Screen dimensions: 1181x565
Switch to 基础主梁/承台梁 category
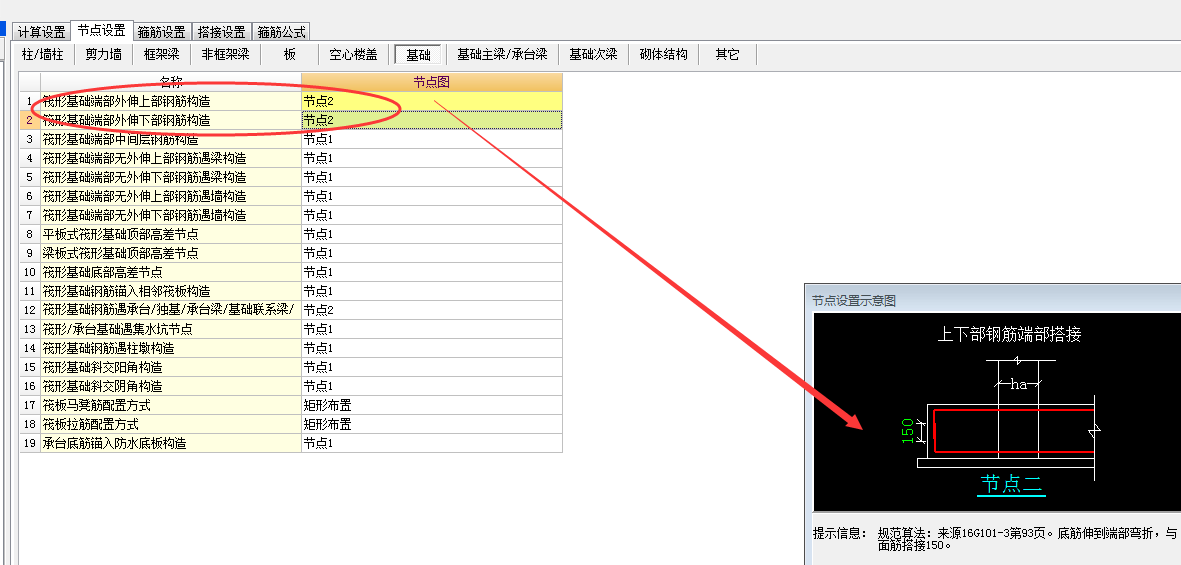coord(502,54)
